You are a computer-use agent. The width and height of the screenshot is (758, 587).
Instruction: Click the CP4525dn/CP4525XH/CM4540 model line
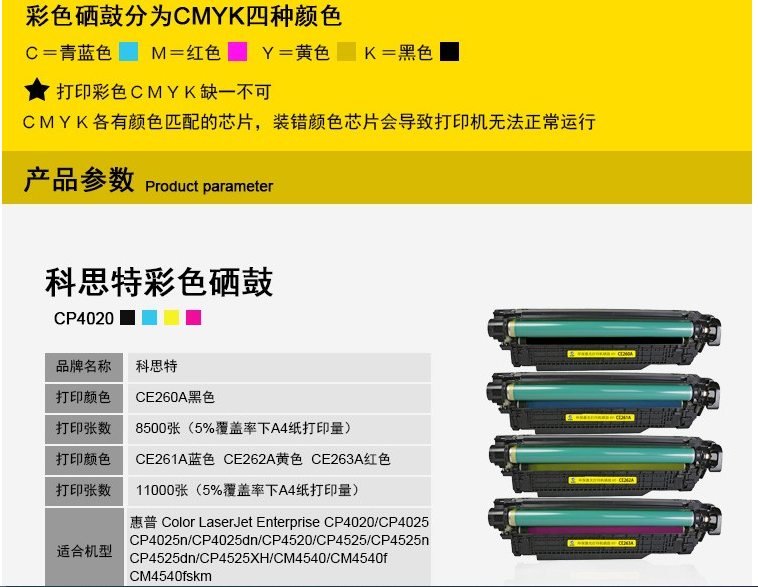click(258, 558)
